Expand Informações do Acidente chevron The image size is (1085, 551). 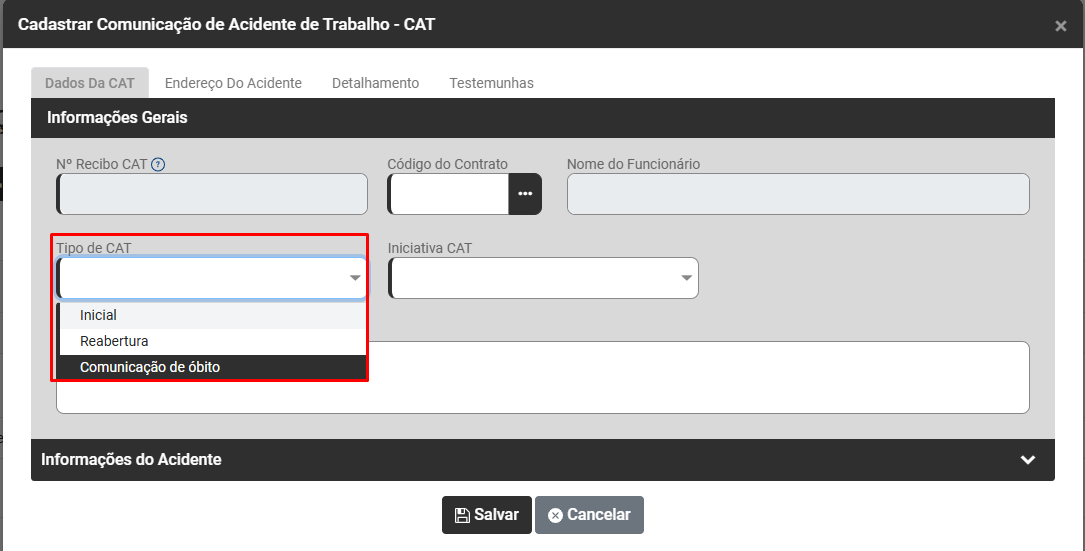tap(1027, 460)
